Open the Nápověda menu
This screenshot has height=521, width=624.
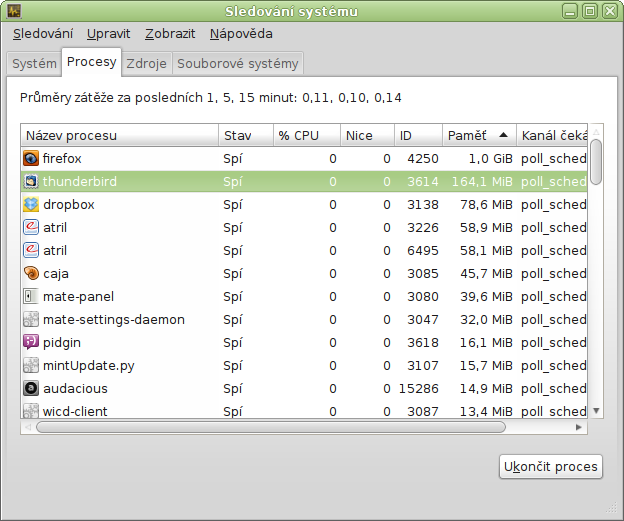(x=241, y=33)
